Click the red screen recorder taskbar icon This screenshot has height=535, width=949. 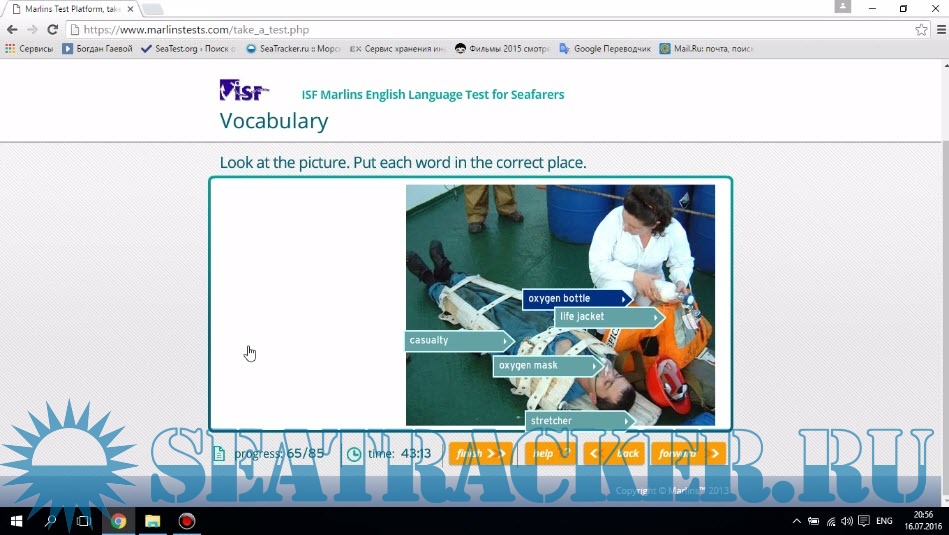[x=186, y=521]
